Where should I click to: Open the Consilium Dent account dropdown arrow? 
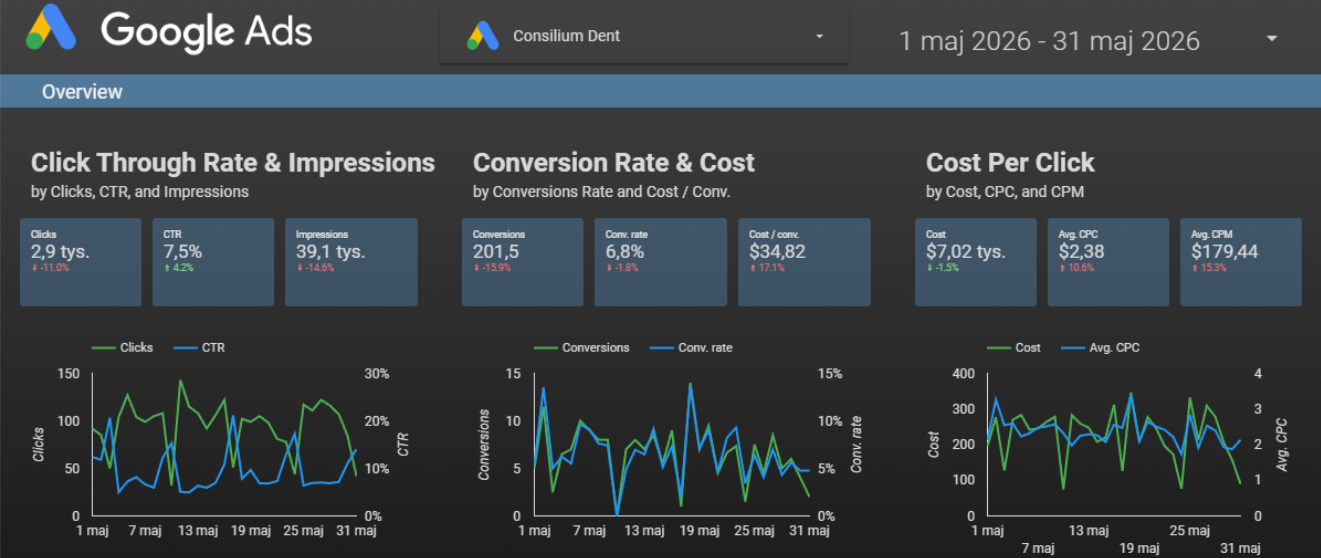[820, 36]
